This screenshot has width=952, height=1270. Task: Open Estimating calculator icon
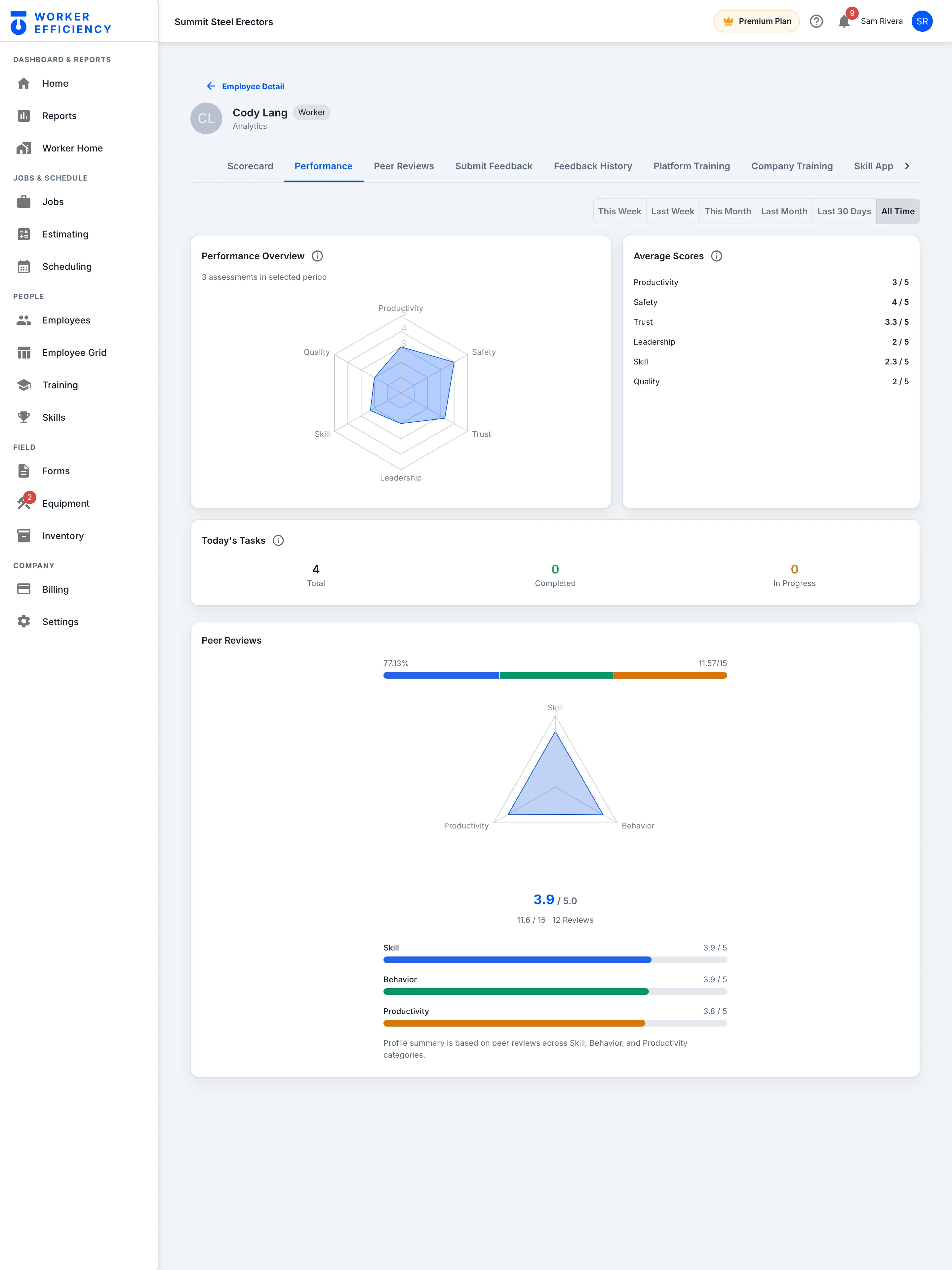click(23, 234)
